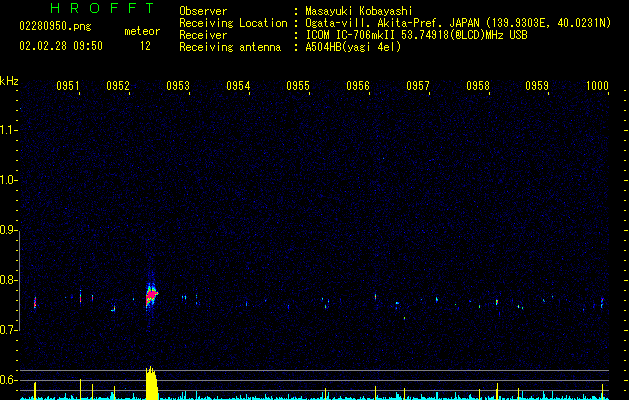Click the 0952 time marker

point(118,86)
